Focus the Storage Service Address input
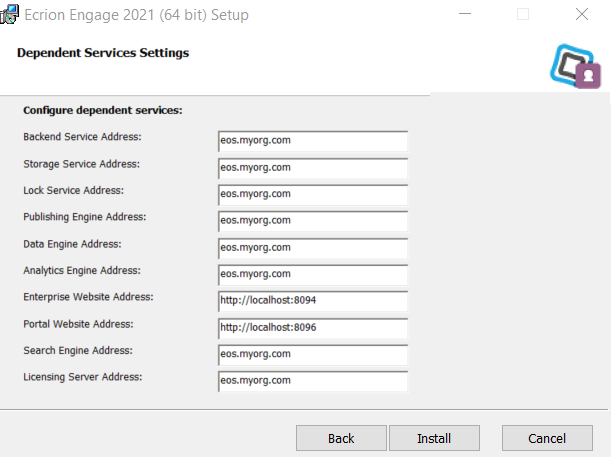This screenshot has width=611, height=457. click(313, 168)
